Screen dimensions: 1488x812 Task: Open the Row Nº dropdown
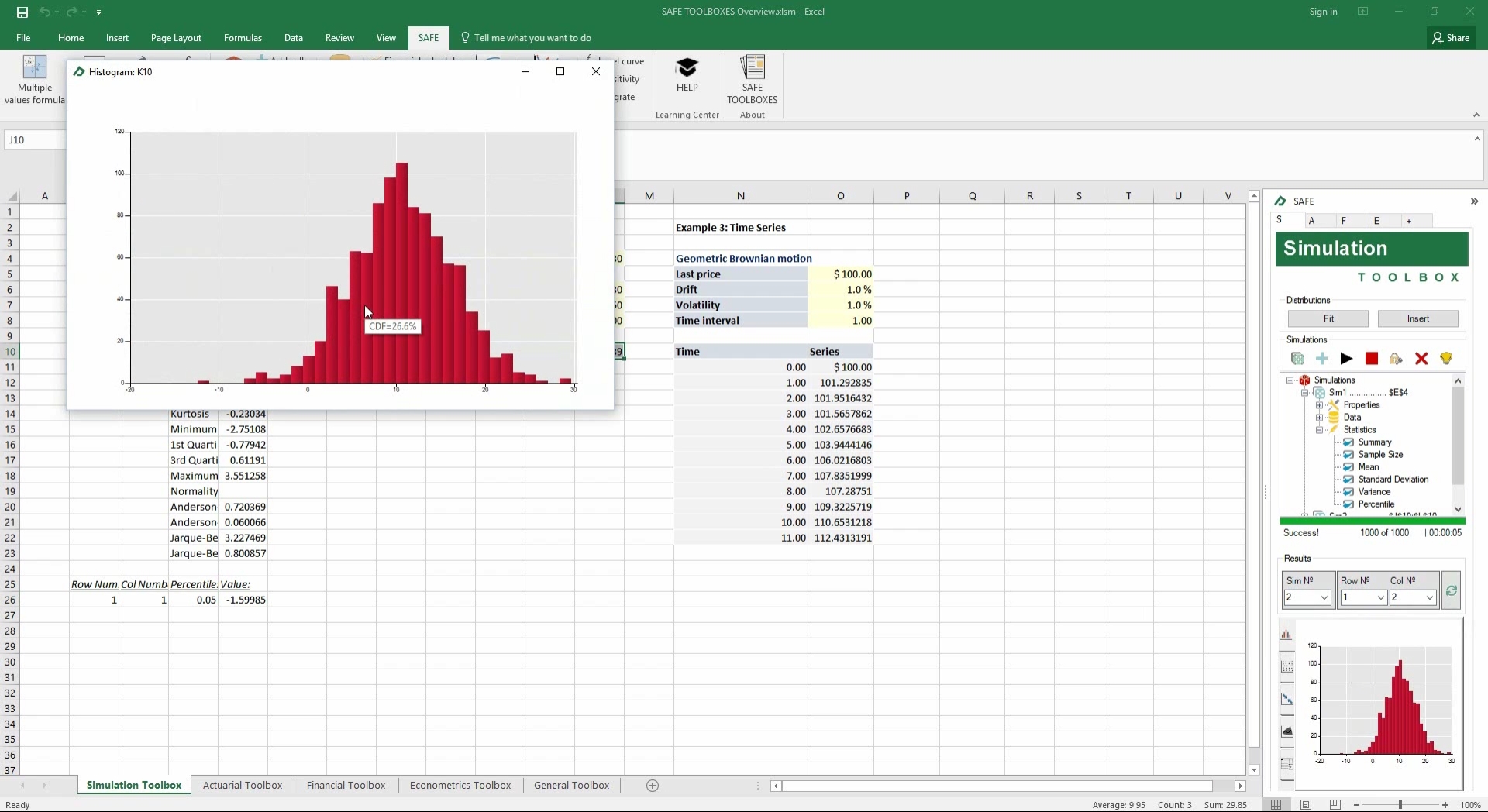pos(1380,597)
